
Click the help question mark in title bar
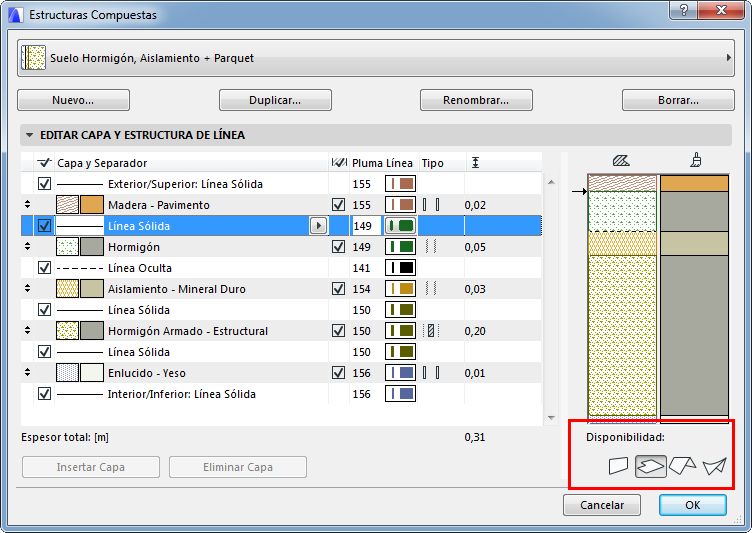(683, 10)
